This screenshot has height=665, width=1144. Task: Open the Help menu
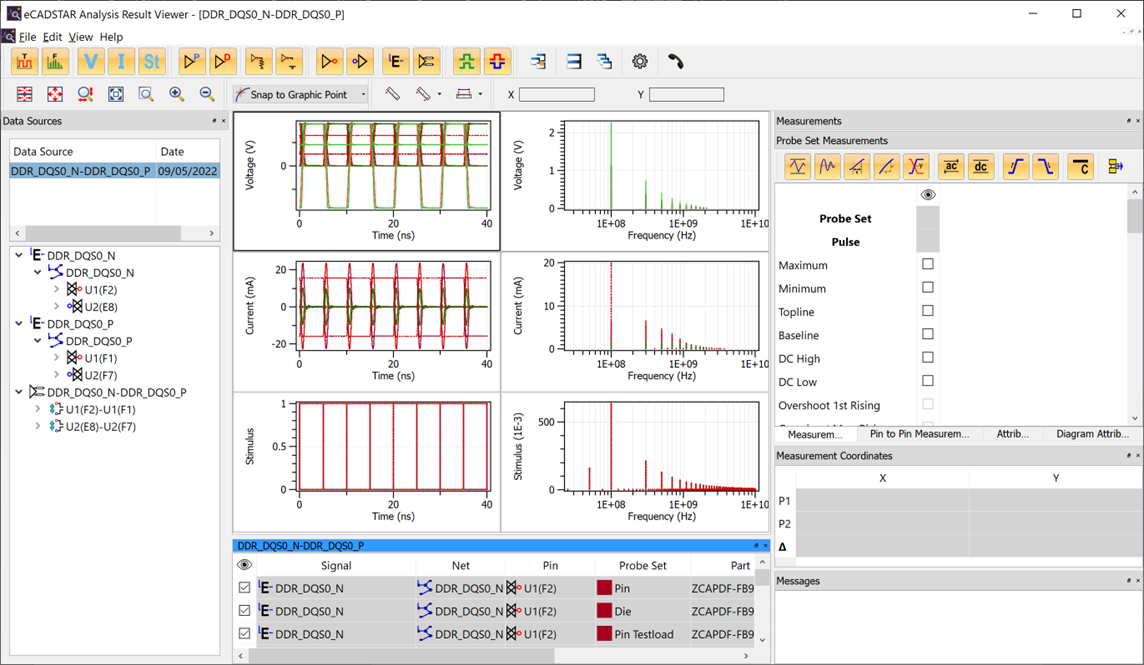(112, 37)
